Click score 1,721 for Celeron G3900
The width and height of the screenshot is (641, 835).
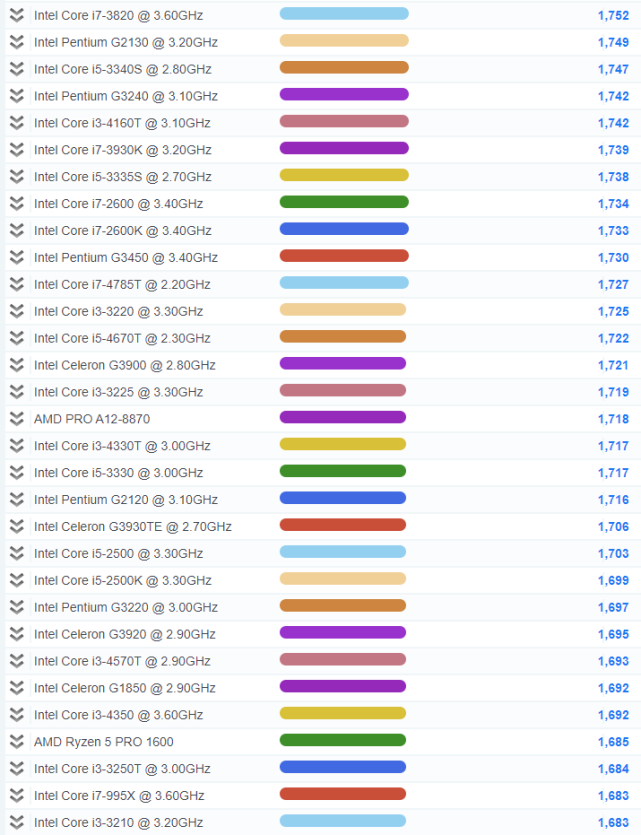click(613, 365)
